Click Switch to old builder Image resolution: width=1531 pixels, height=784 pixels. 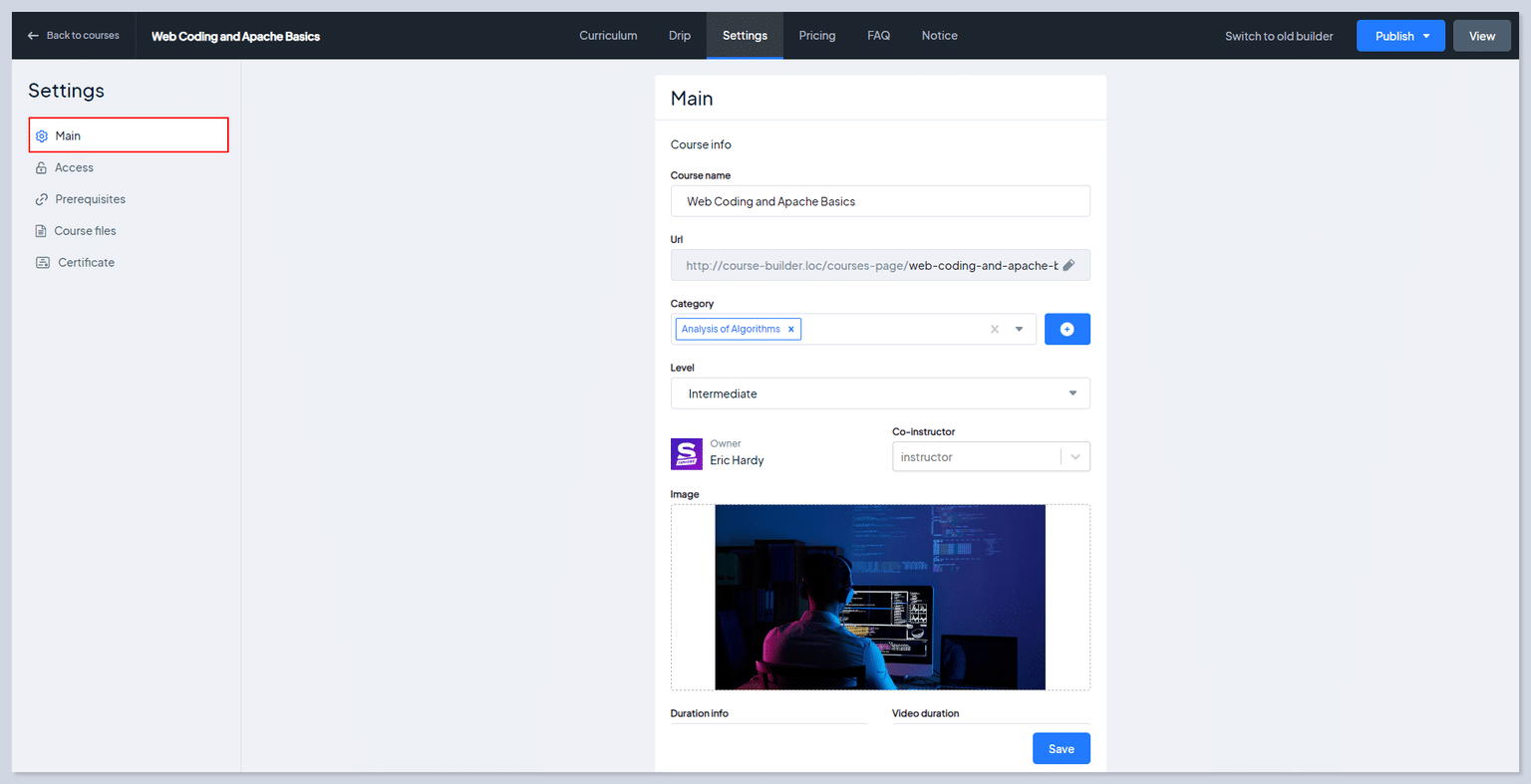[1279, 35]
